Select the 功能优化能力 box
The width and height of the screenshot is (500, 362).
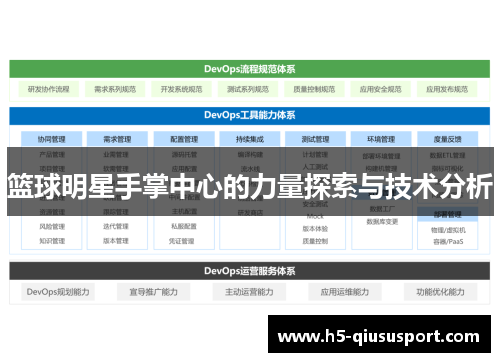pos(441,292)
